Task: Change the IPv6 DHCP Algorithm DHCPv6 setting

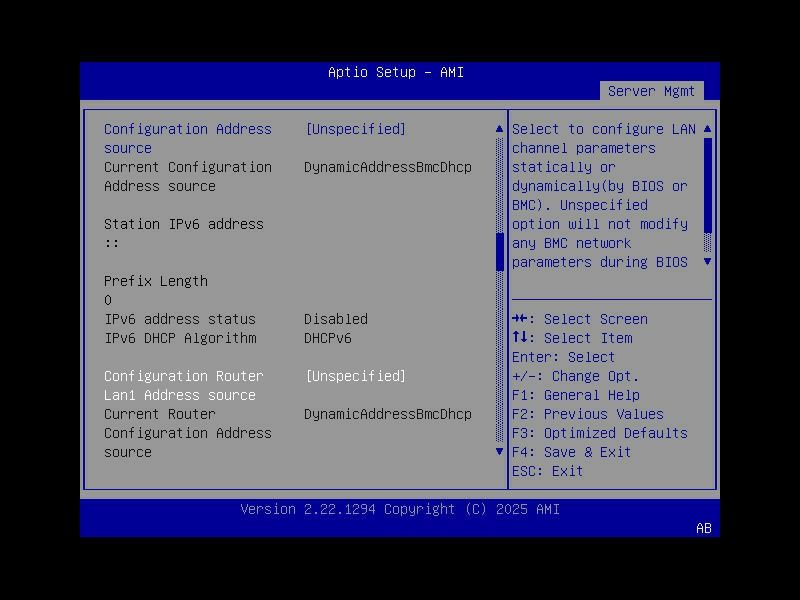Action: click(334, 337)
